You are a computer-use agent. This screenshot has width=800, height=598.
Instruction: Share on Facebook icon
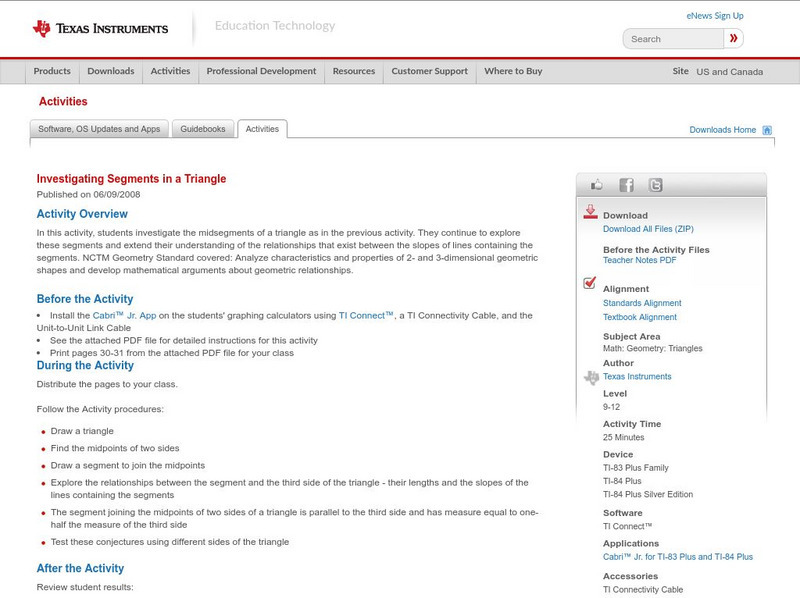coord(626,185)
